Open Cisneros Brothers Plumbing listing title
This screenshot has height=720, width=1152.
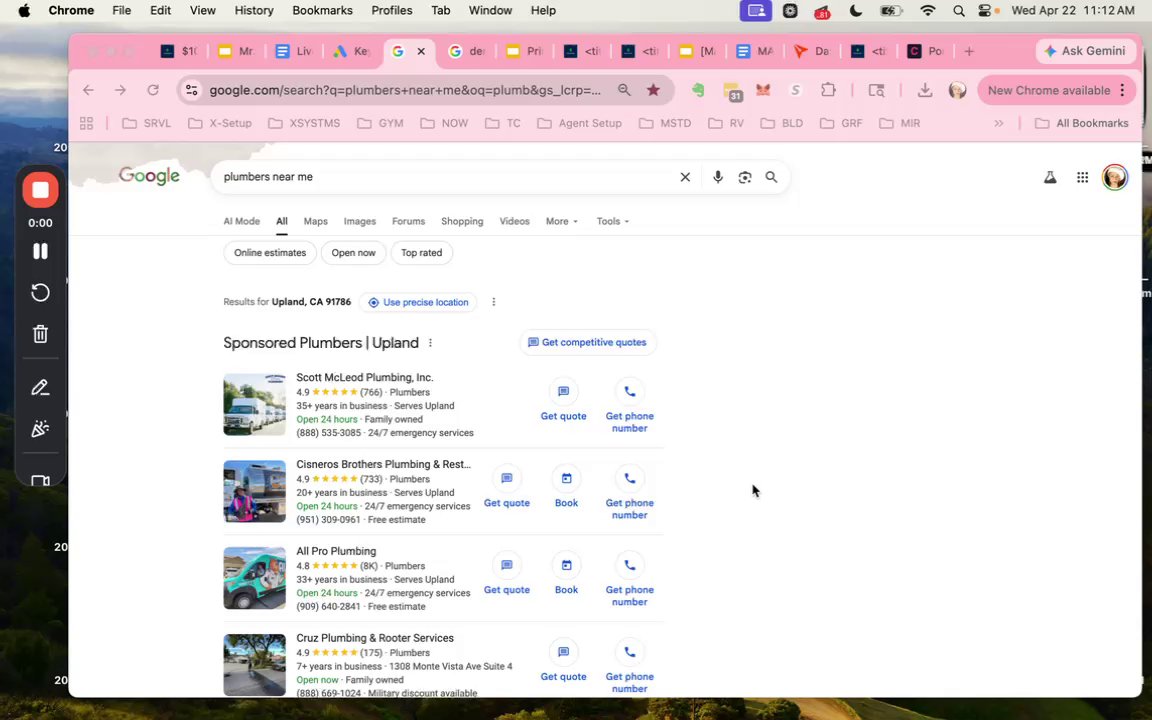point(384,464)
